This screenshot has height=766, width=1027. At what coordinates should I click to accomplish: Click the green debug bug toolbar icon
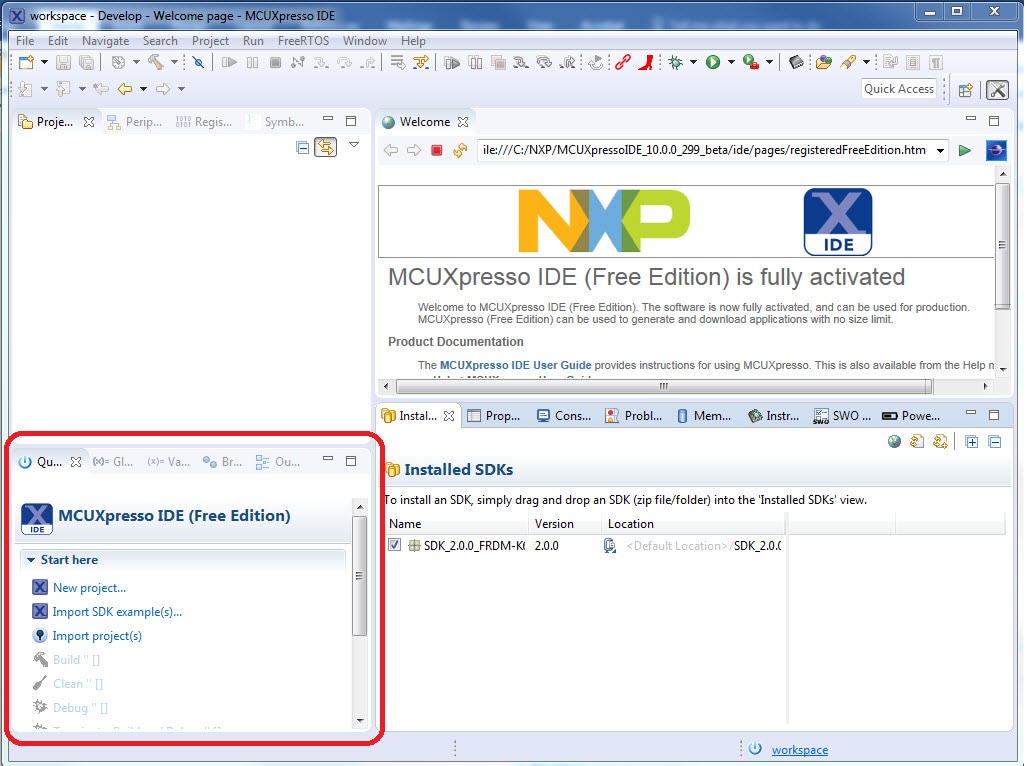pyautogui.click(x=676, y=63)
